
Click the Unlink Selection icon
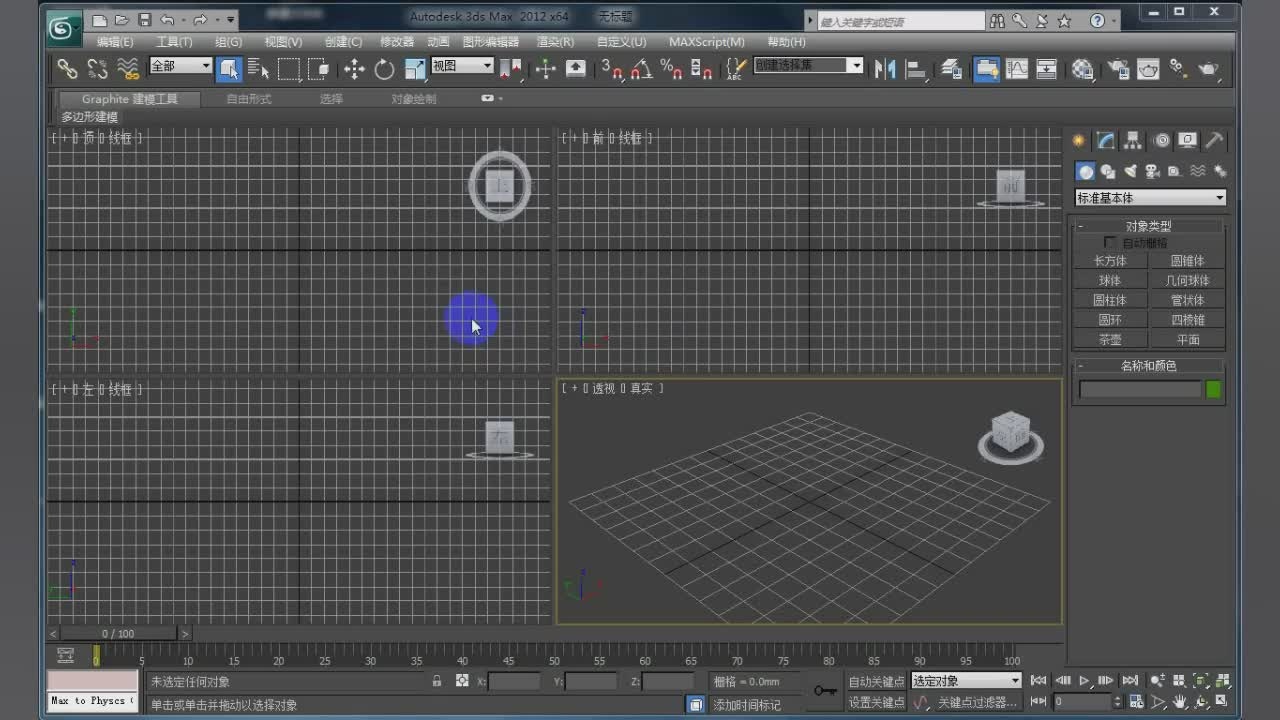[x=97, y=68]
